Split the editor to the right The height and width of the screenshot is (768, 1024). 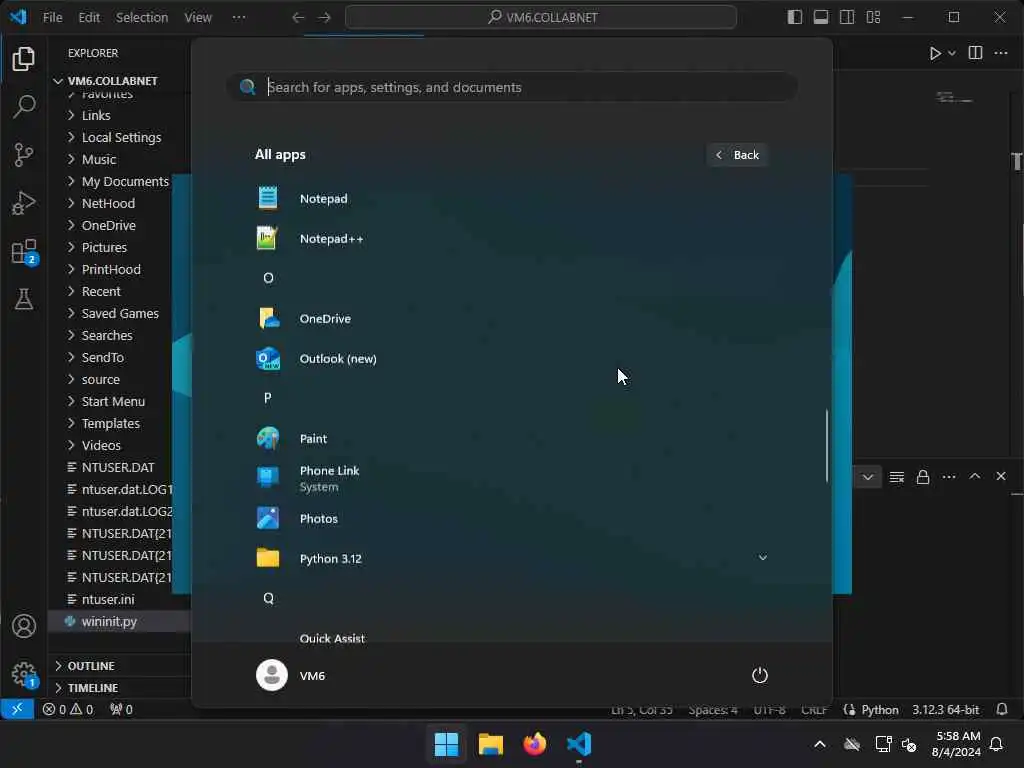click(x=975, y=53)
